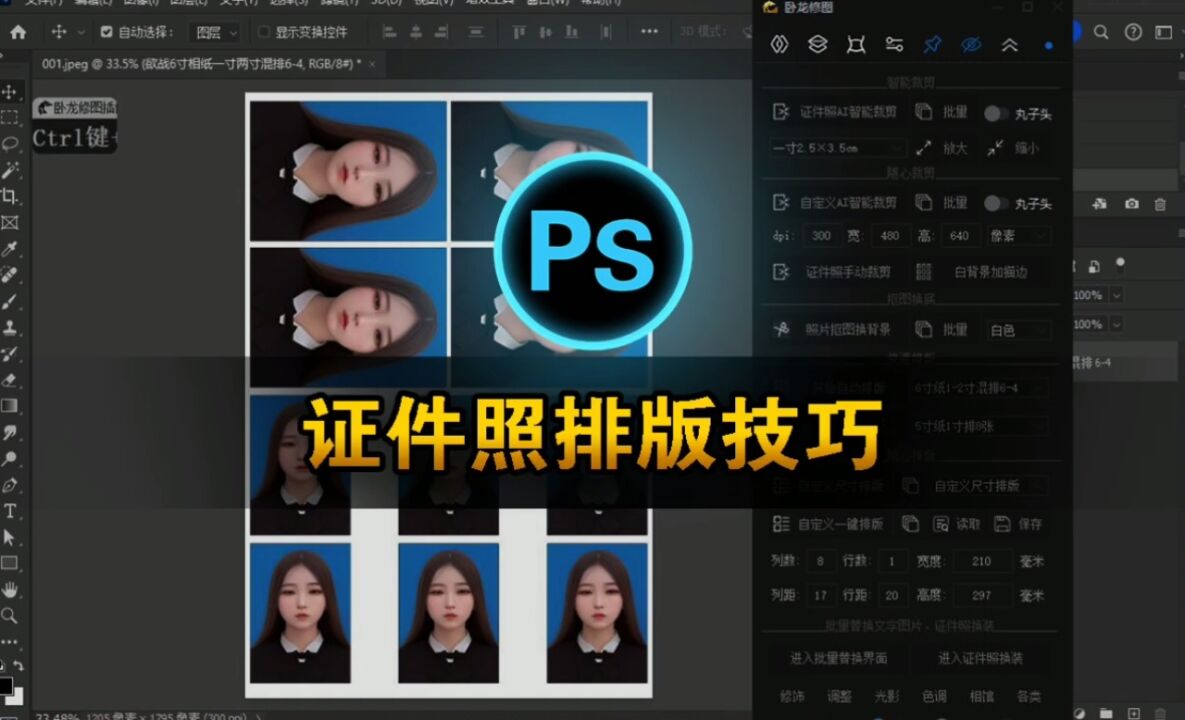Select the 001.jpeg document tab
This screenshot has height=720, width=1185.
pyautogui.click(x=200, y=64)
